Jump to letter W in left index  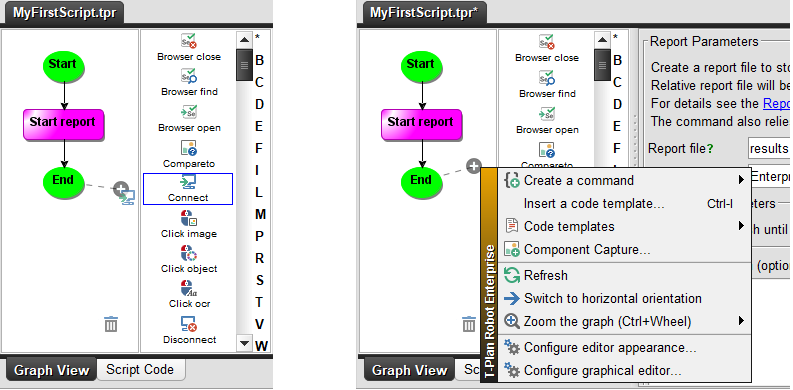261,346
